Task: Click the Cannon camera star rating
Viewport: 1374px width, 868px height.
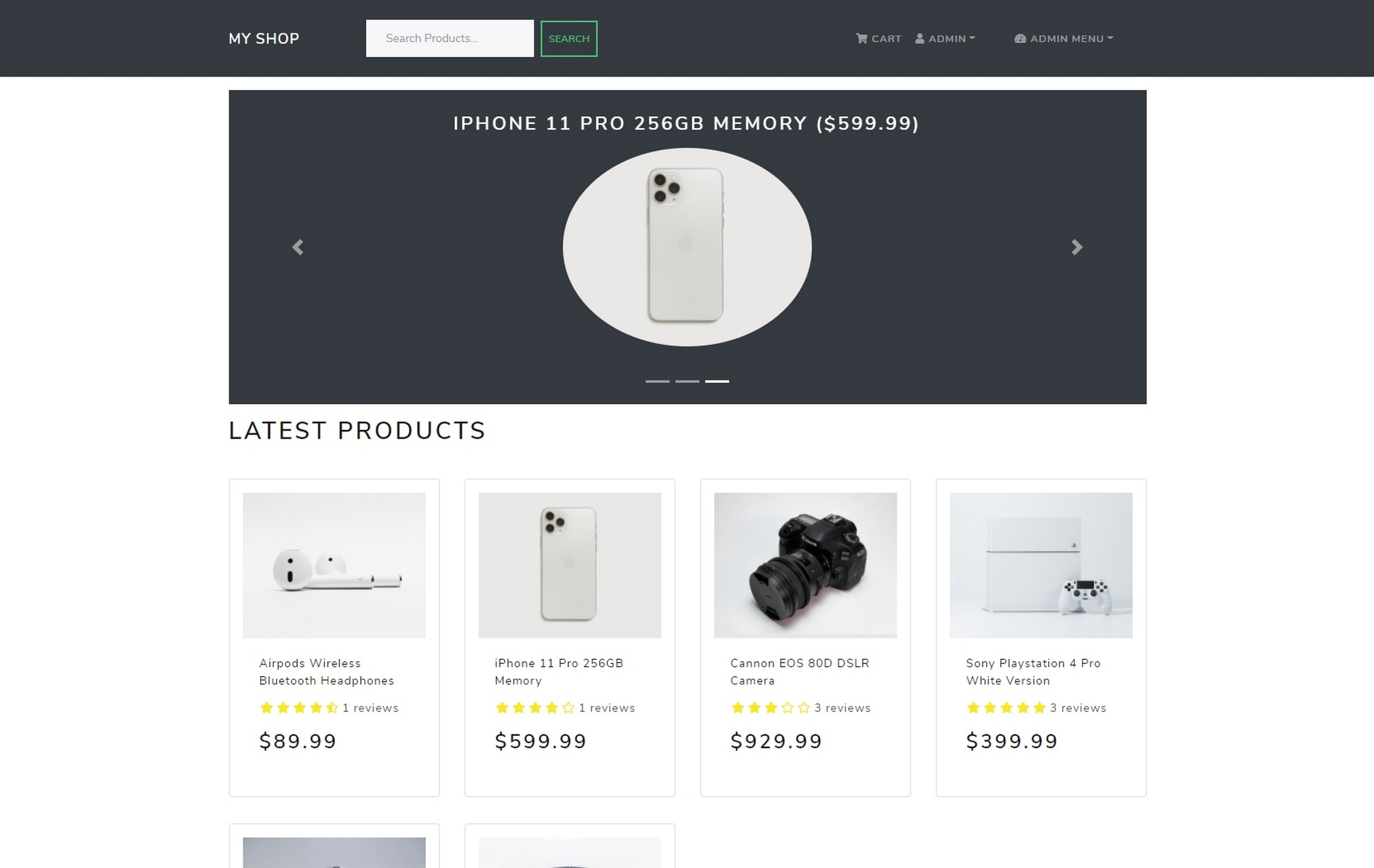Action: pos(770,708)
